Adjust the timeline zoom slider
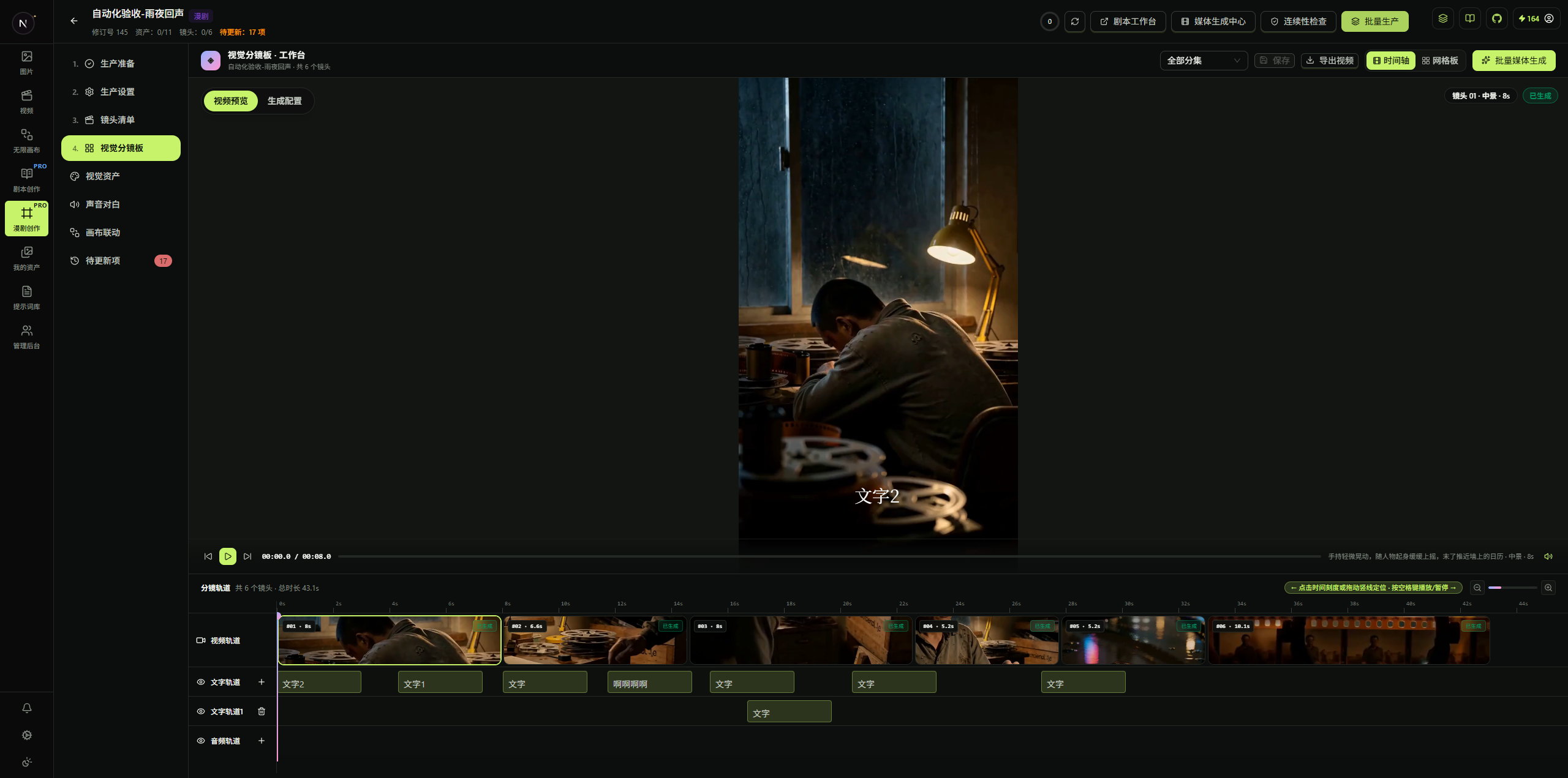Viewport: 1568px width, 778px height. tap(1512, 588)
